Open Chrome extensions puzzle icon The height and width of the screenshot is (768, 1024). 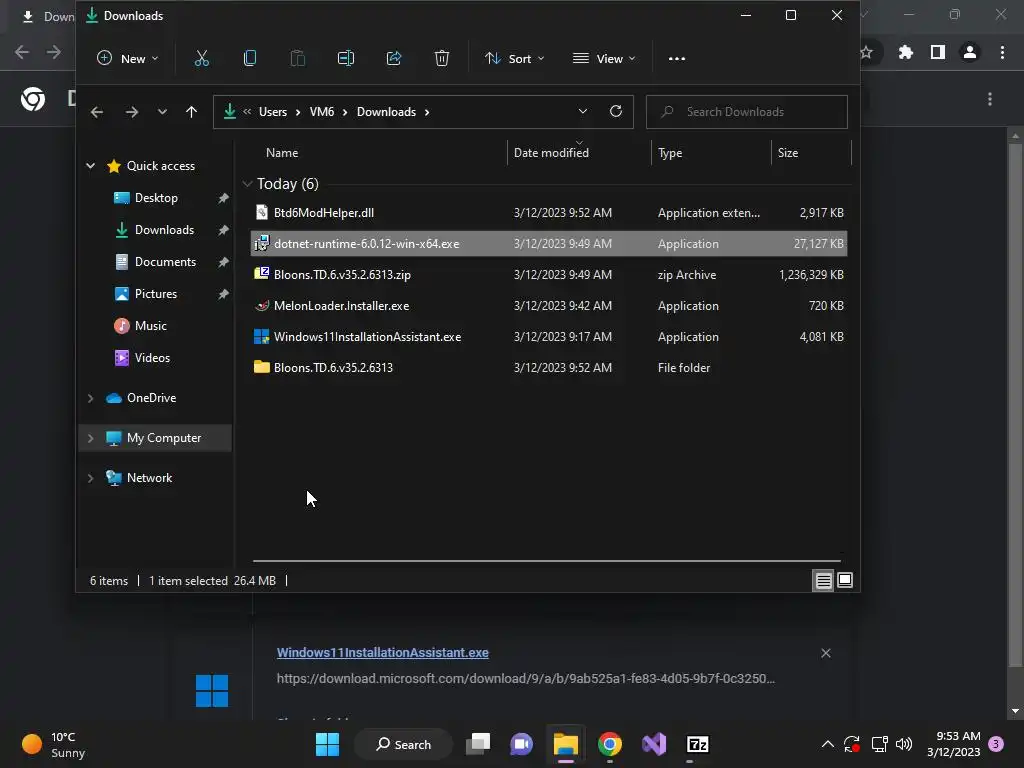(x=905, y=52)
